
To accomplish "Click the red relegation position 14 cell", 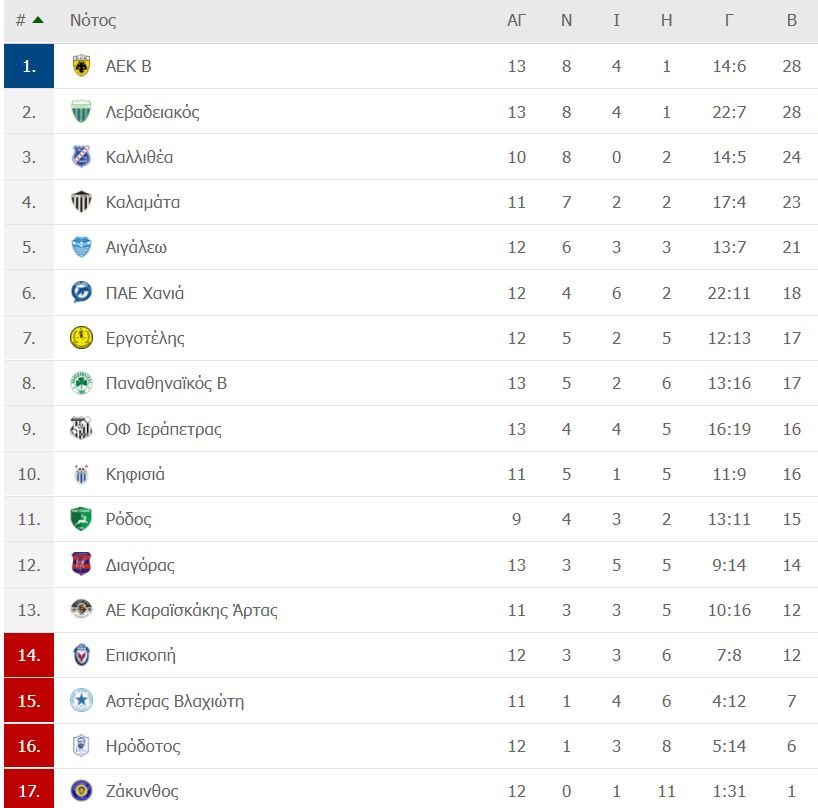I will (29, 655).
